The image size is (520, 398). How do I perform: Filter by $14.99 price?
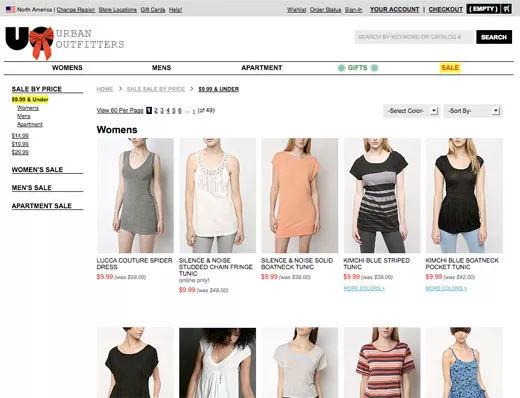click(20, 136)
